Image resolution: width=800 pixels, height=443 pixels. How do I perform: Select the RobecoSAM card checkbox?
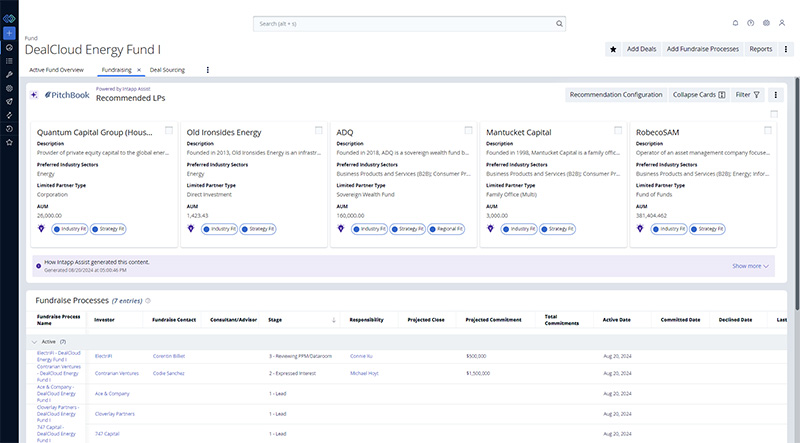point(768,130)
